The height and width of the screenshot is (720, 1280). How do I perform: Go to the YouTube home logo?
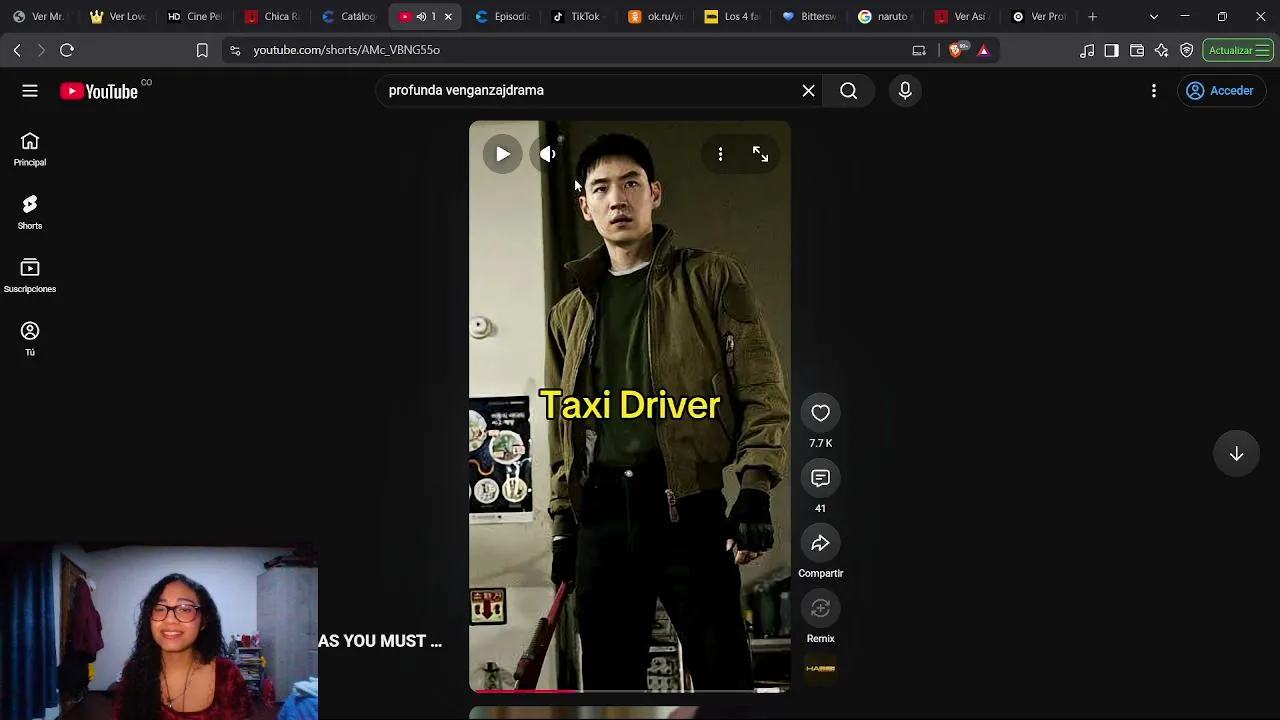click(99, 91)
